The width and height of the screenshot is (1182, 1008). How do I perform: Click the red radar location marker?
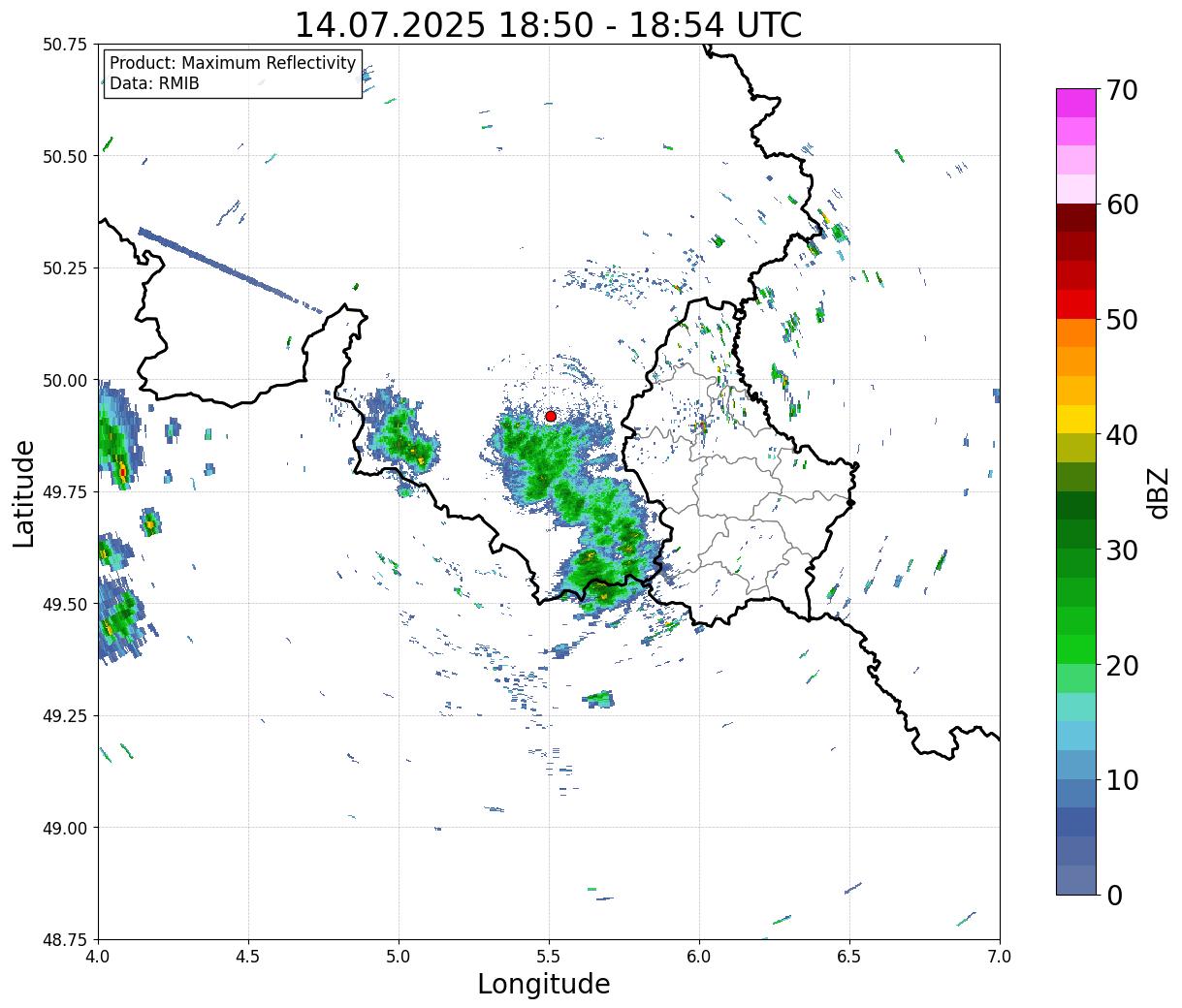point(551,416)
